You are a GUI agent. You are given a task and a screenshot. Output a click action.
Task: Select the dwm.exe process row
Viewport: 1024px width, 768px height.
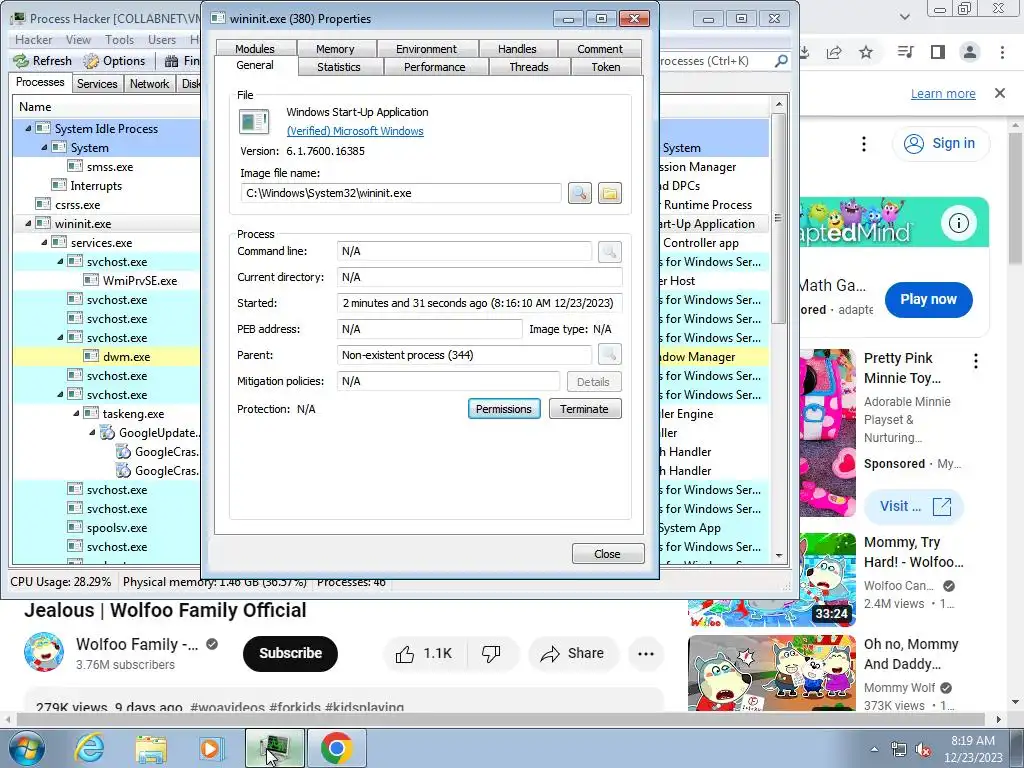point(106,357)
